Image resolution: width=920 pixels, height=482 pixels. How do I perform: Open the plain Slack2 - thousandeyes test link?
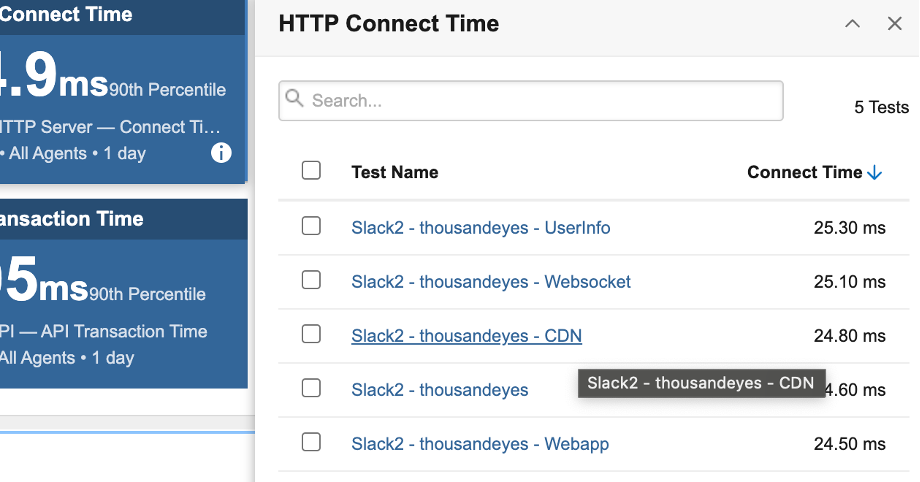coord(439,390)
